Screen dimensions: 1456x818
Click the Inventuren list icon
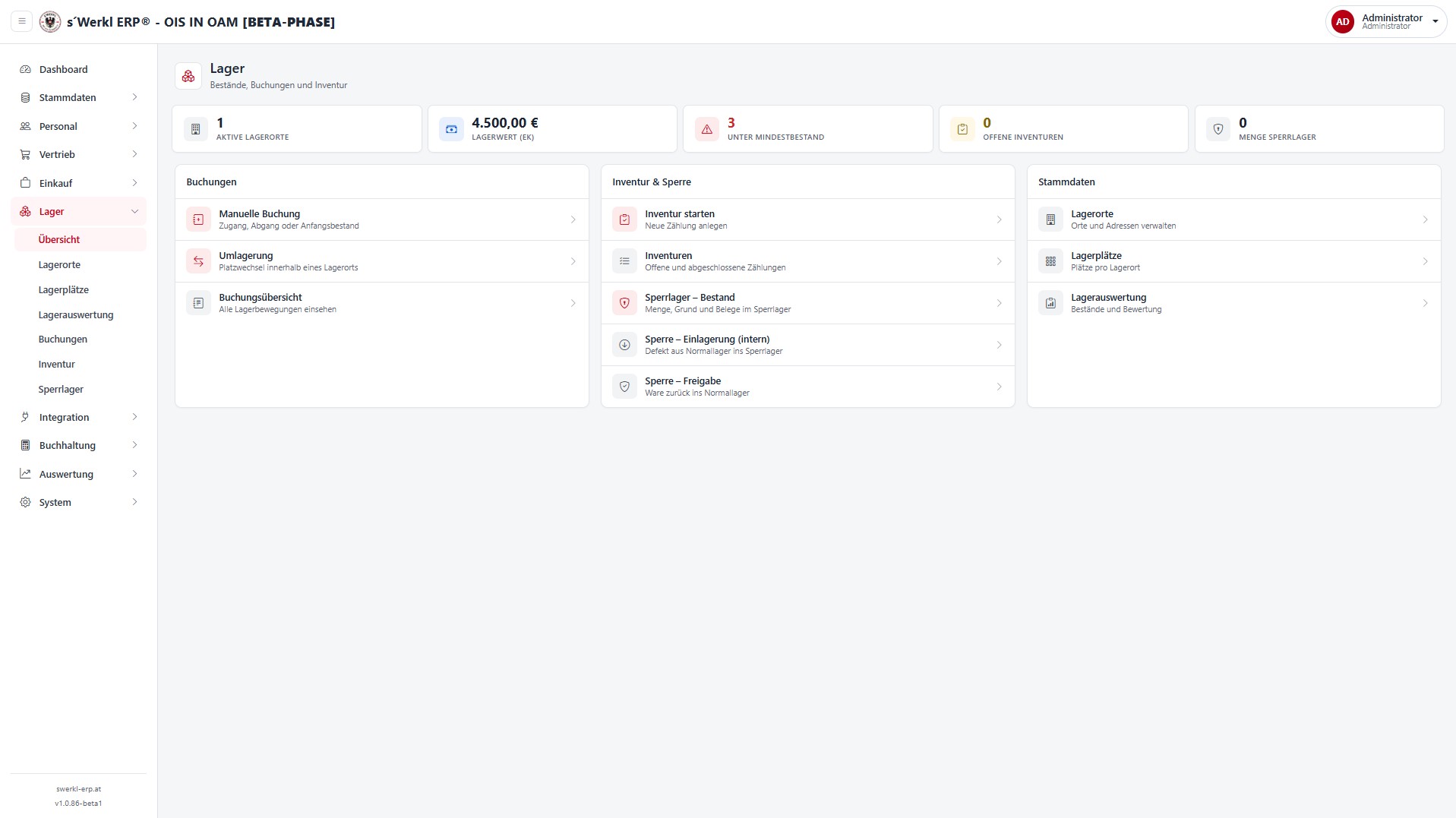pyautogui.click(x=624, y=261)
